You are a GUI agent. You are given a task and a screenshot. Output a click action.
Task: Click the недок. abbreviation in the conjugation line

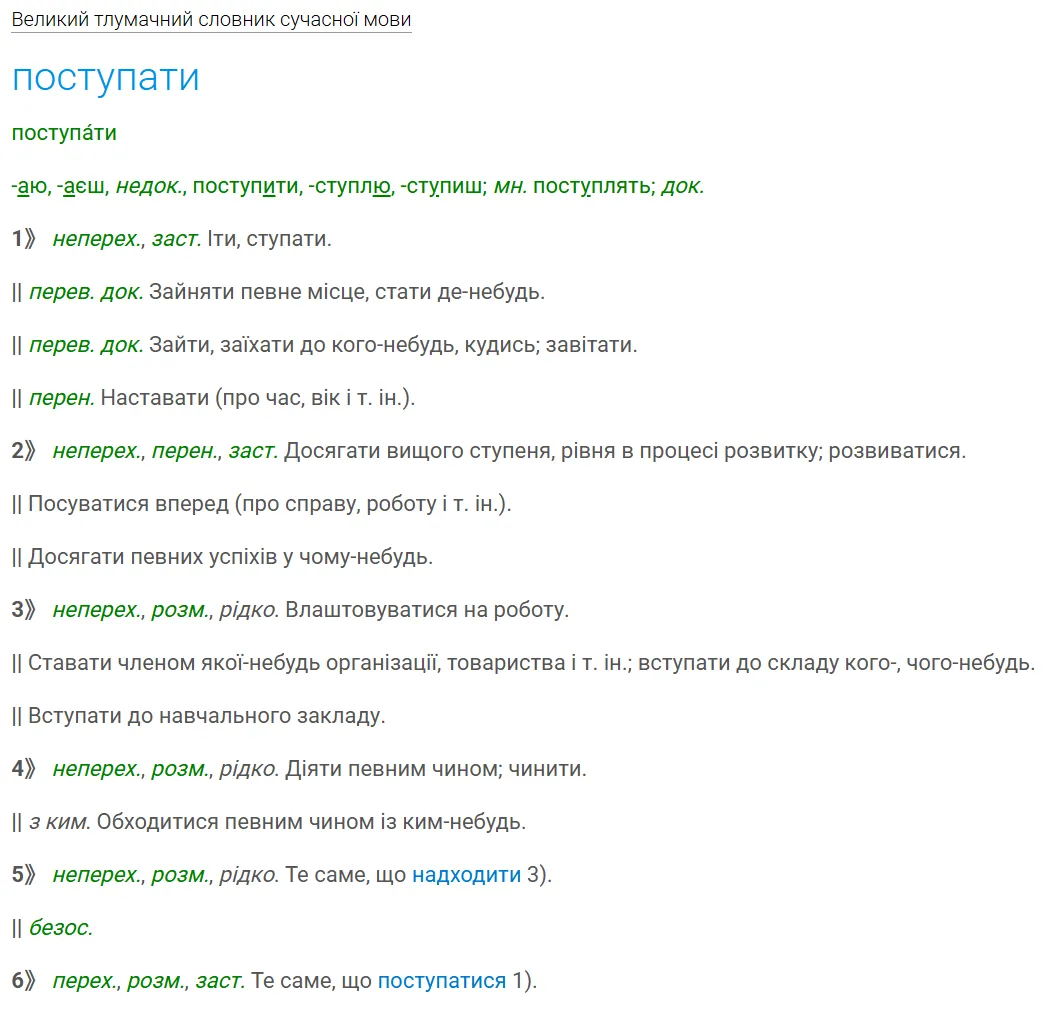pyautogui.click(x=150, y=186)
